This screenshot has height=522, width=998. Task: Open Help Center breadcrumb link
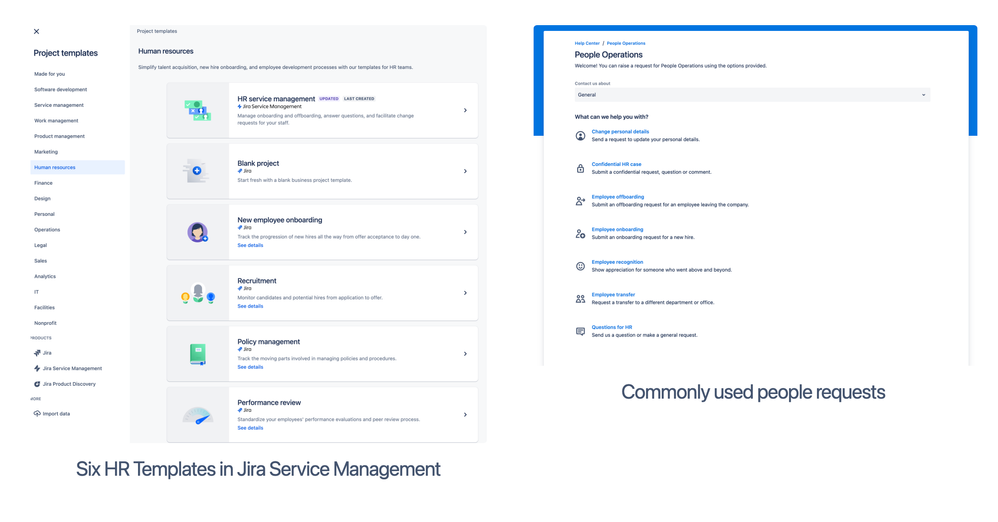pyautogui.click(x=587, y=43)
